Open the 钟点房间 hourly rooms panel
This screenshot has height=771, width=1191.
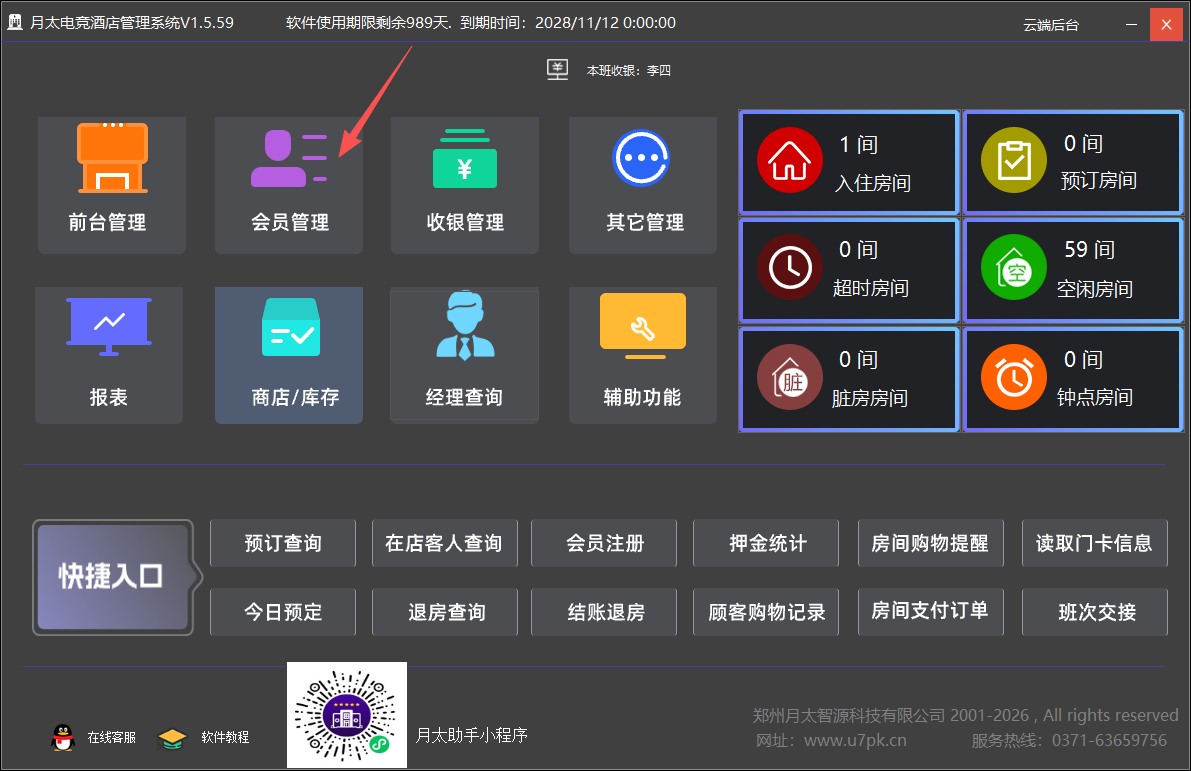(x=1072, y=379)
